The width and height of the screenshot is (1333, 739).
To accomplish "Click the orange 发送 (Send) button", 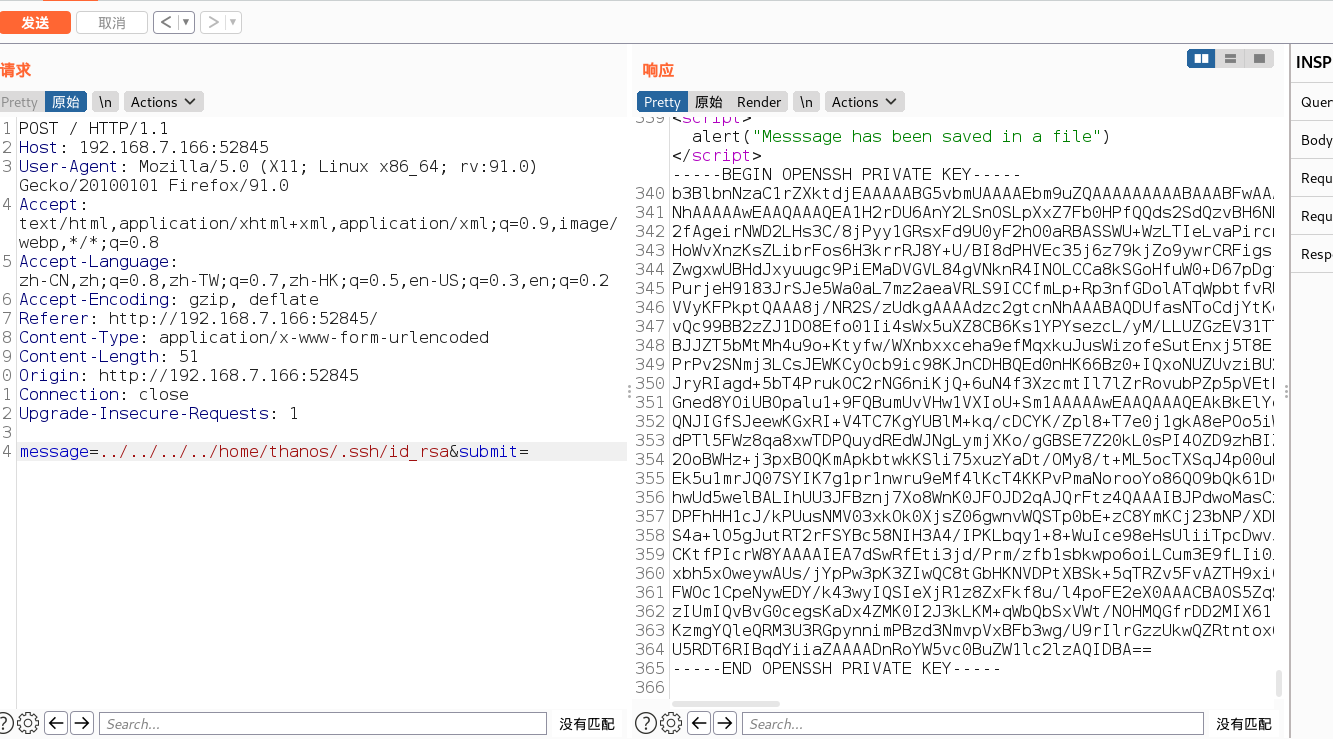I will (35, 22).
